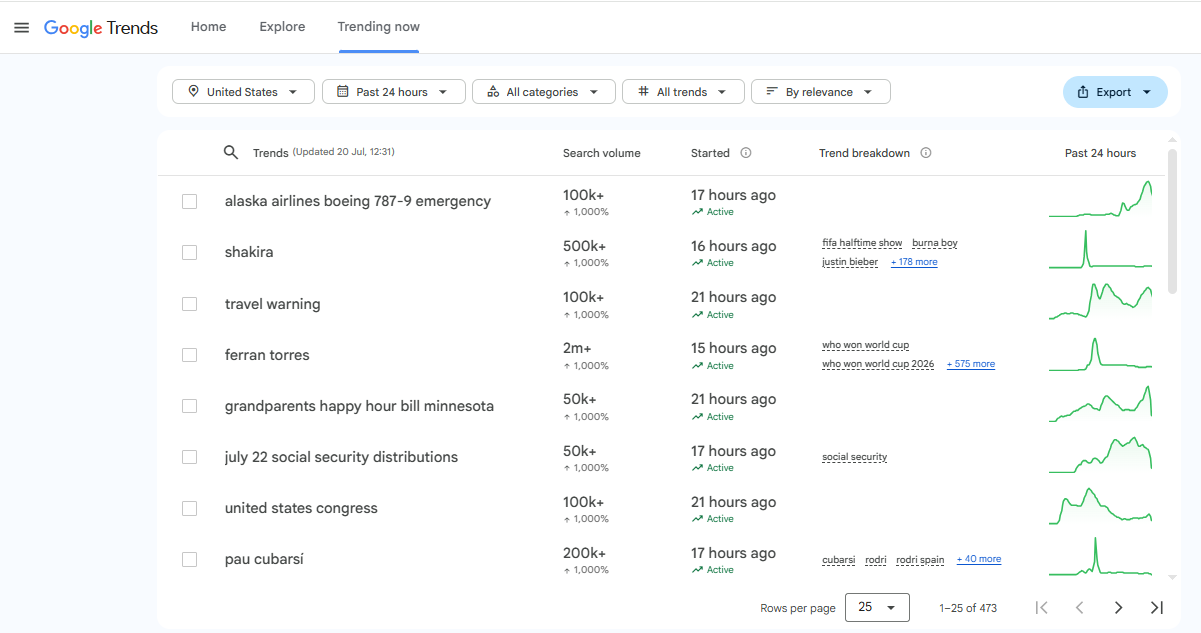Tick the travel warning checkbox
Screen dimensions: 1201x633
click(190, 304)
